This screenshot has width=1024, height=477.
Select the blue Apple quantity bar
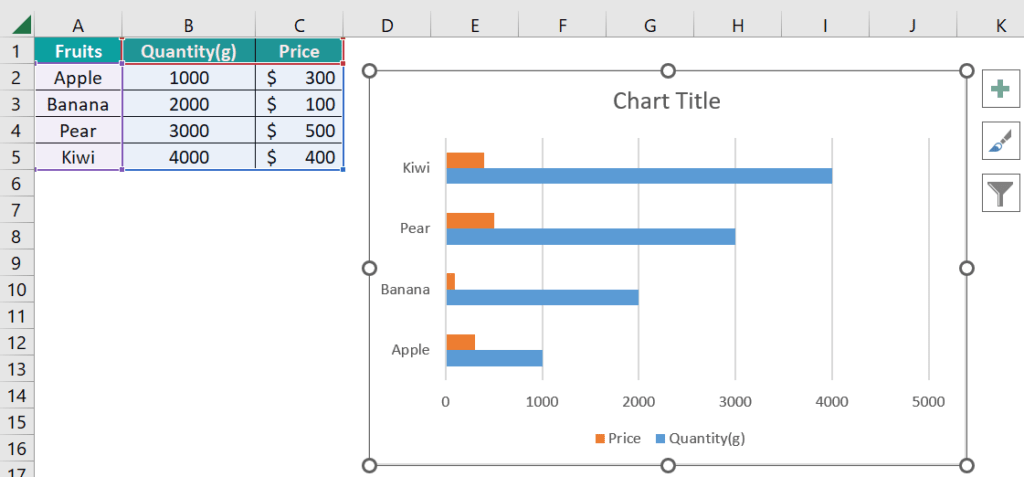pos(494,358)
